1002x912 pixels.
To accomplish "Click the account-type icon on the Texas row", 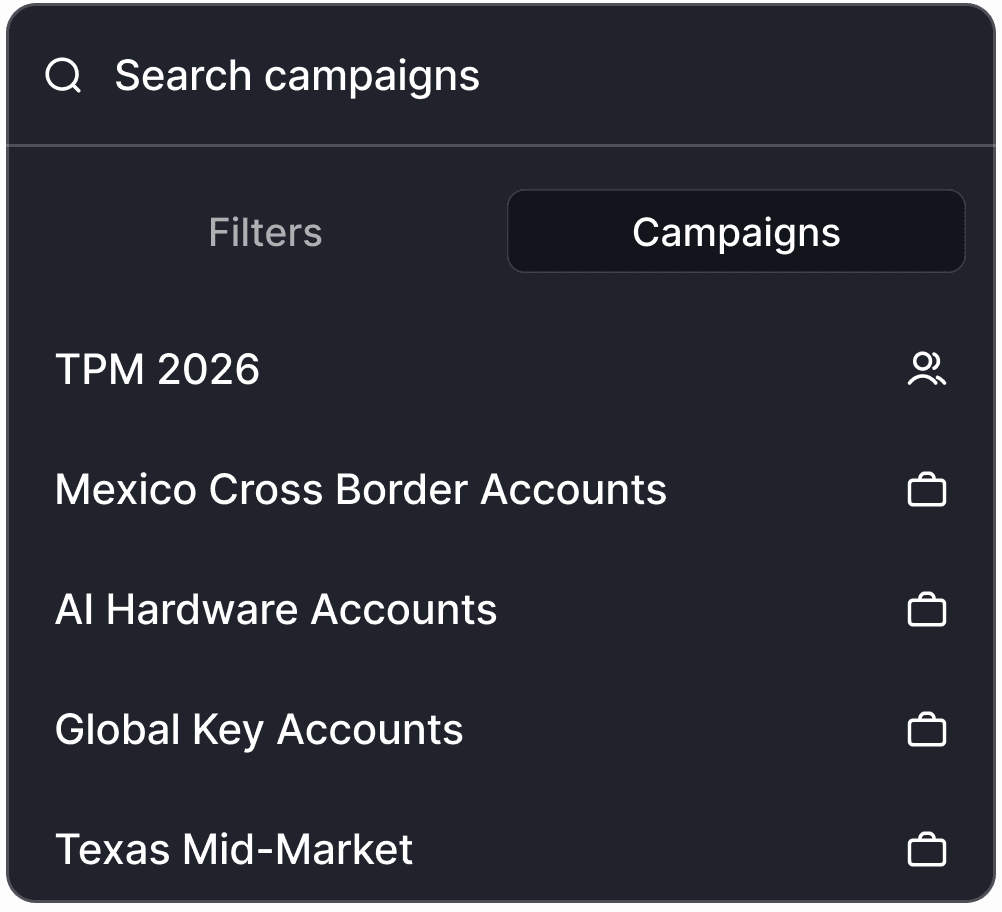I will [927, 849].
